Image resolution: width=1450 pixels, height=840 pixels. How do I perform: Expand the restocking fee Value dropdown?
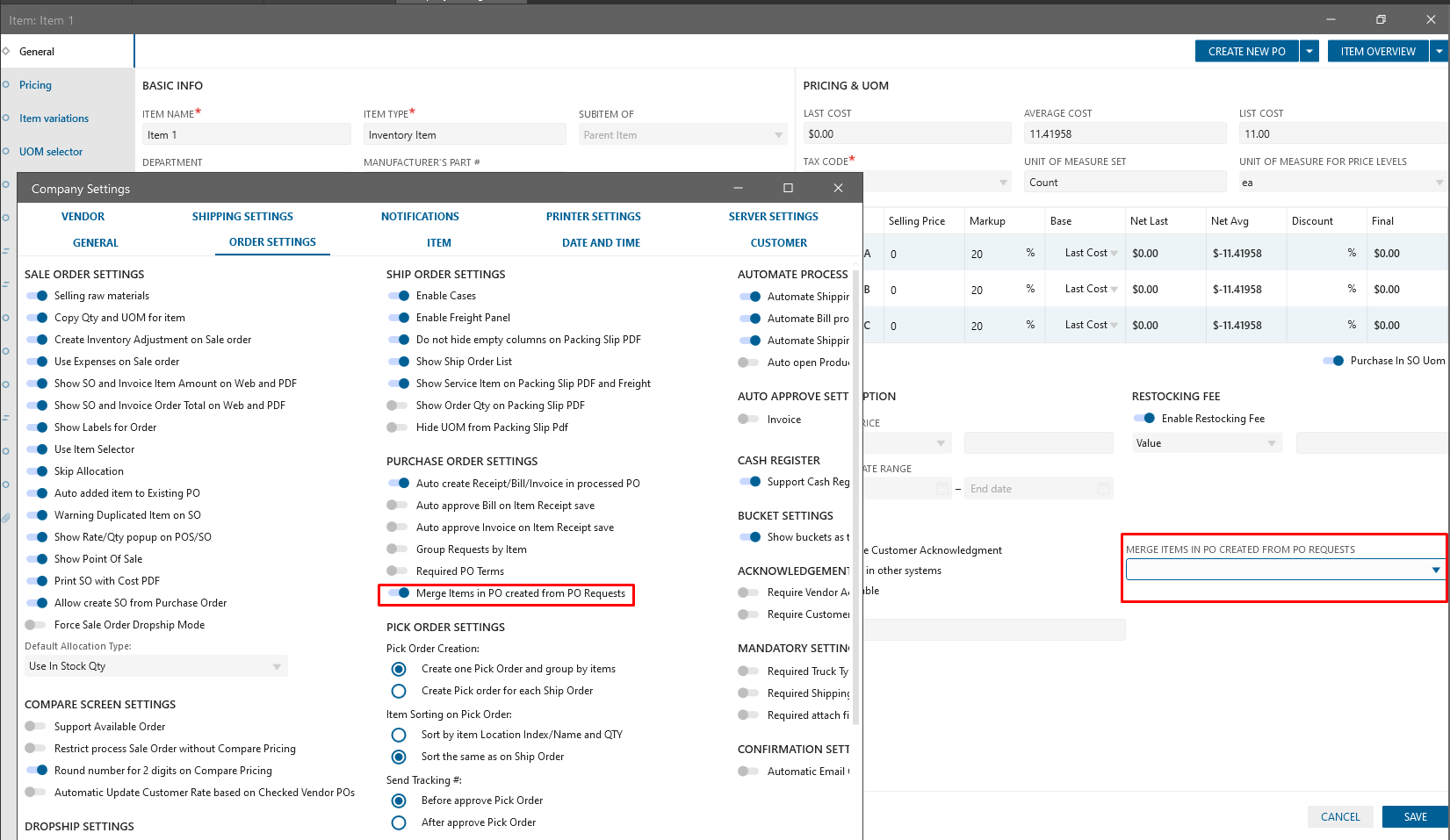click(1271, 443)
